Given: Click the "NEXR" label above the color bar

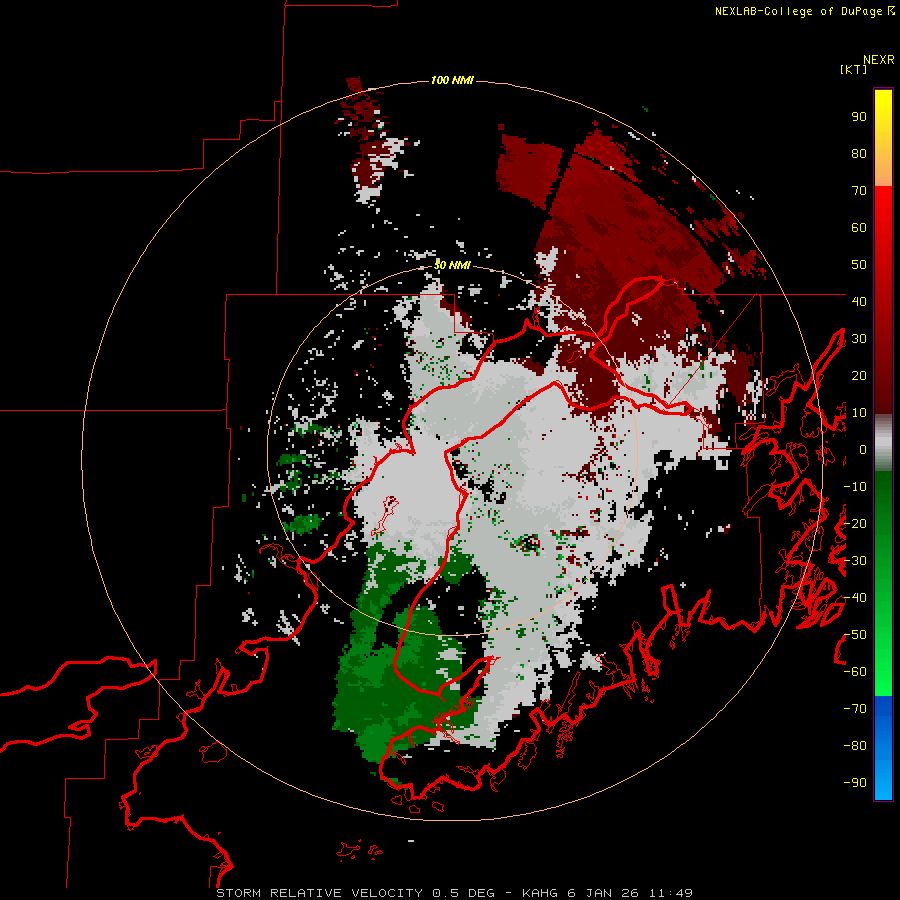Looking at the screenshot, I should pyautogui.click(x=879, y=60).
